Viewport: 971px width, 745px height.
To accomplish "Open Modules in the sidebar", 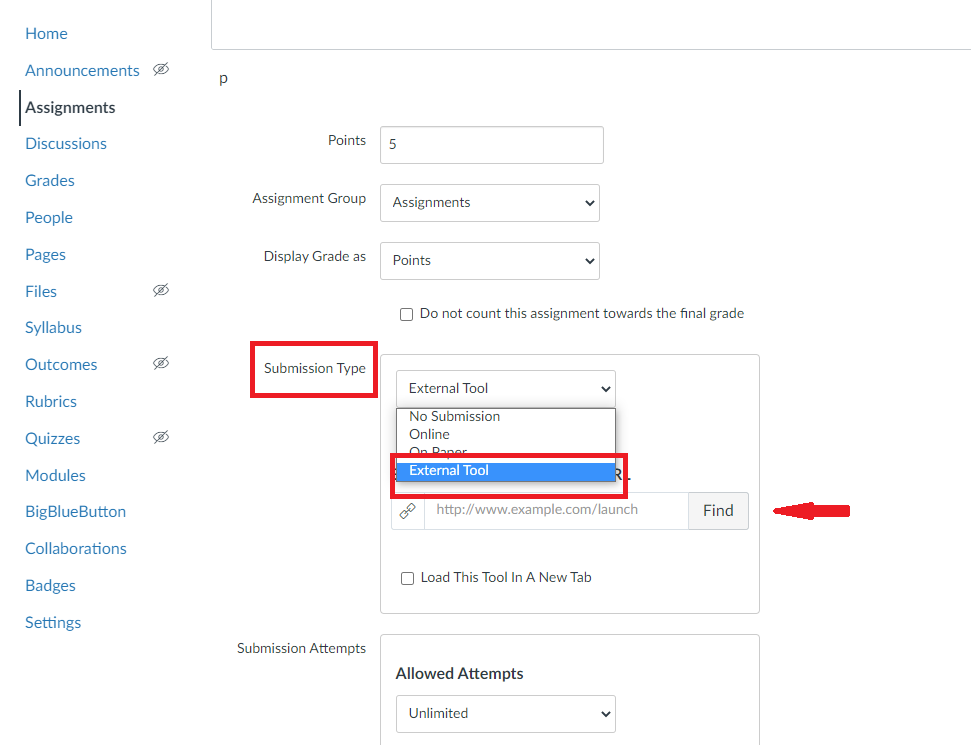I will pos(55,476).
